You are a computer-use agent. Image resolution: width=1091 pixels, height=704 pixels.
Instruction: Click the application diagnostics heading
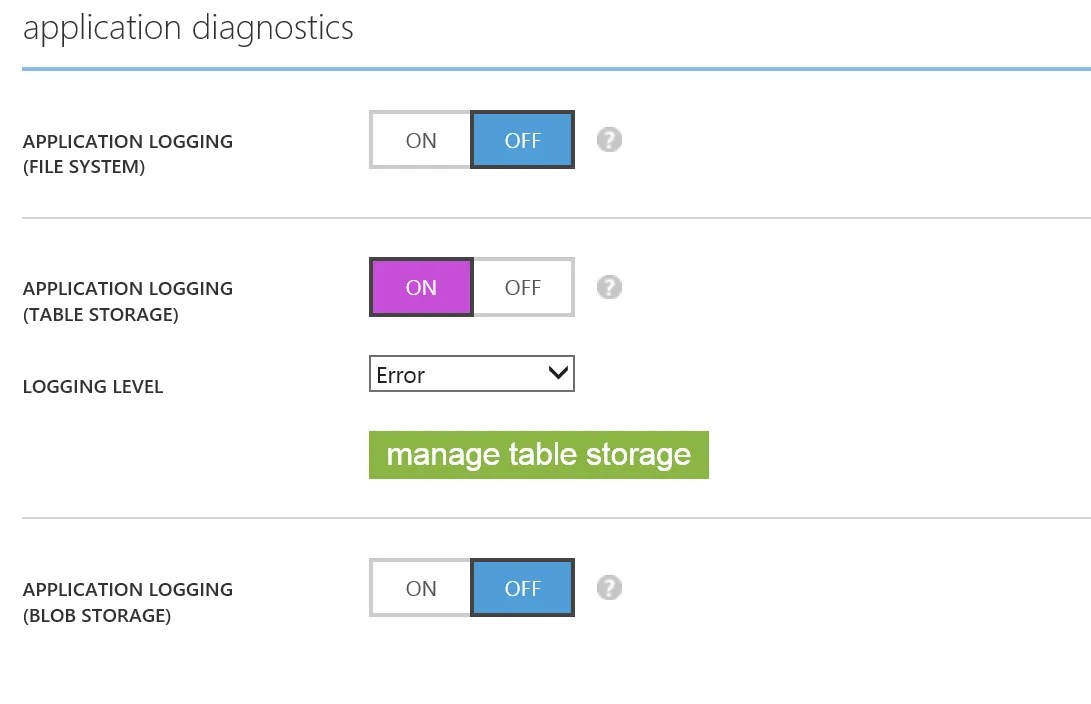coord(188,29)
